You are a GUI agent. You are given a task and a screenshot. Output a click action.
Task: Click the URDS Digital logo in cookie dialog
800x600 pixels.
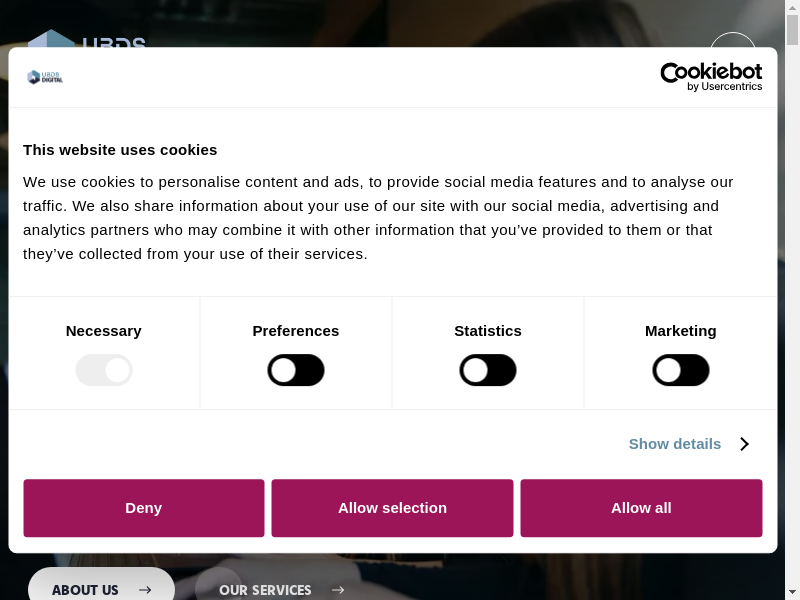coord(45,77)
